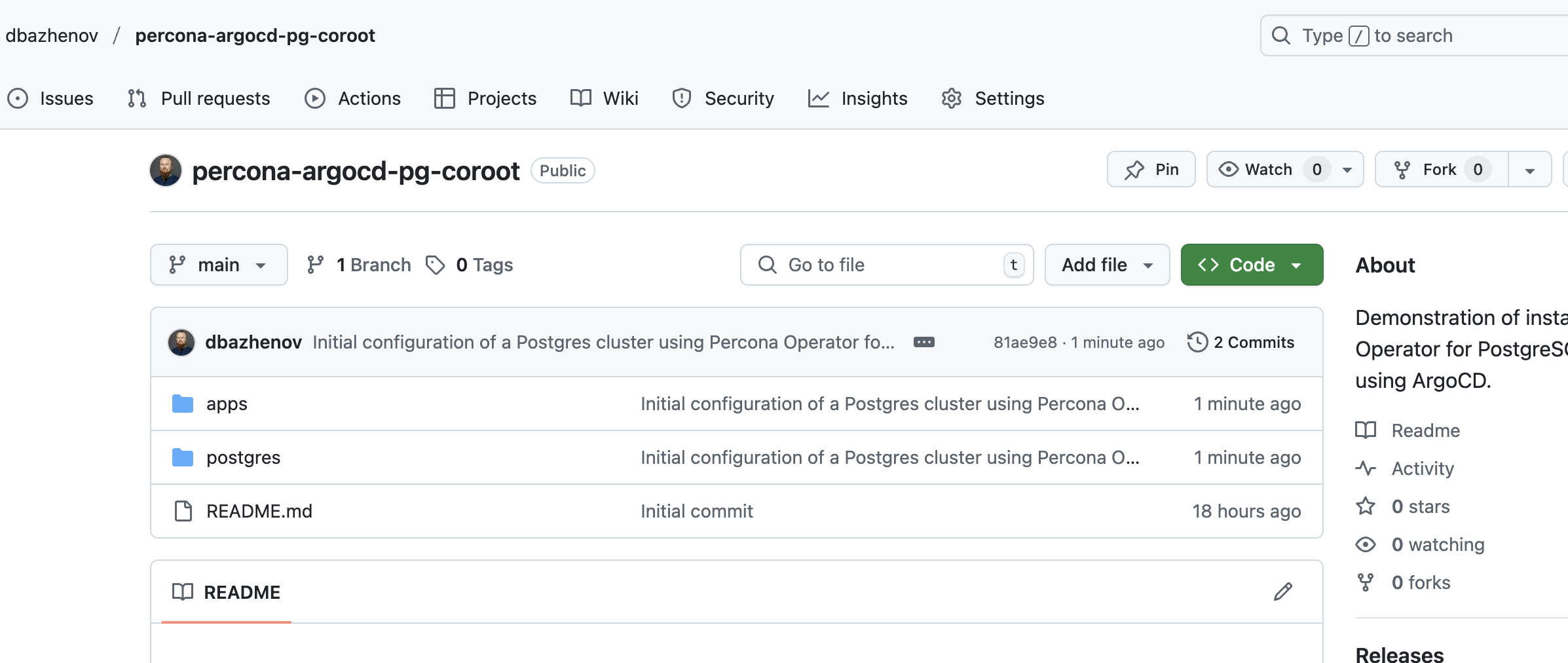Click the magnifier icon in Go to file
The image size is (1568, 663).
point(767,265)
